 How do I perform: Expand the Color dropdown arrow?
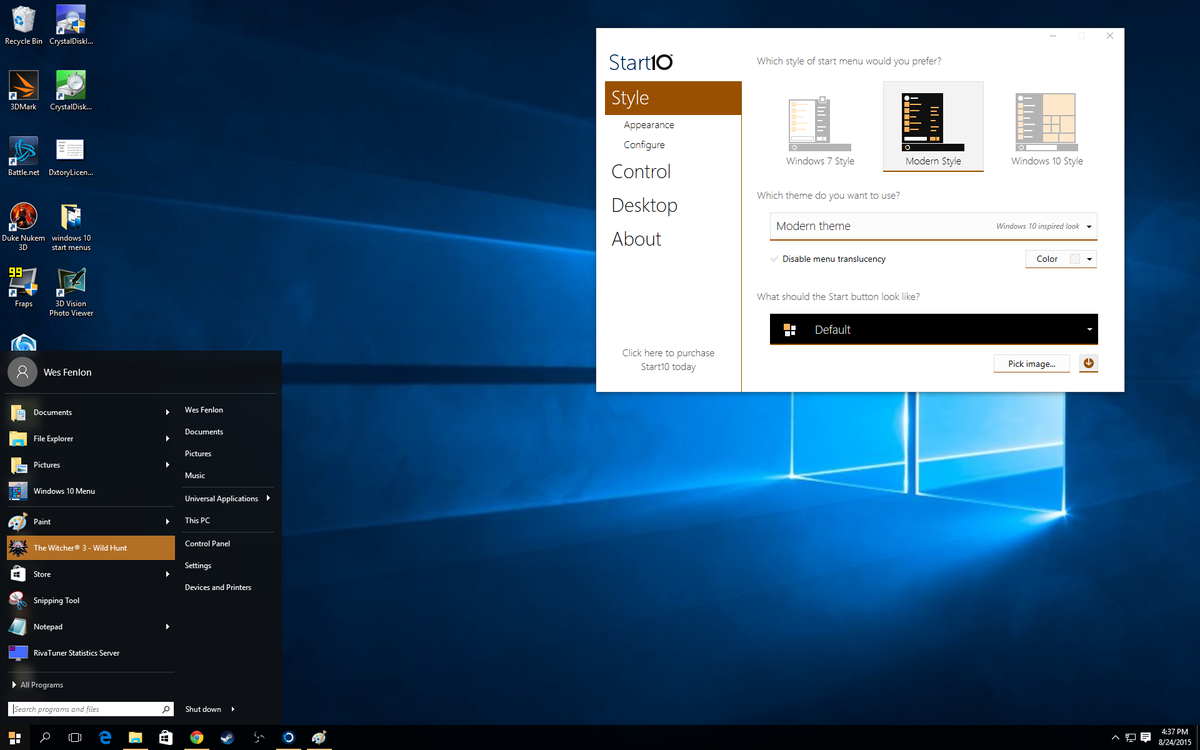[1089, 258]
